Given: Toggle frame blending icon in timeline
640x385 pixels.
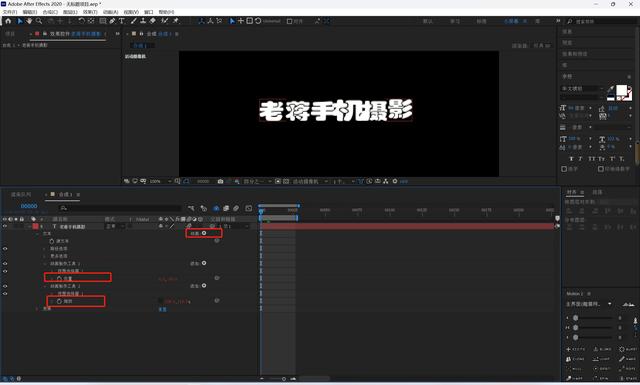Looking at the screenshot, I should click(x=226, y=208).
